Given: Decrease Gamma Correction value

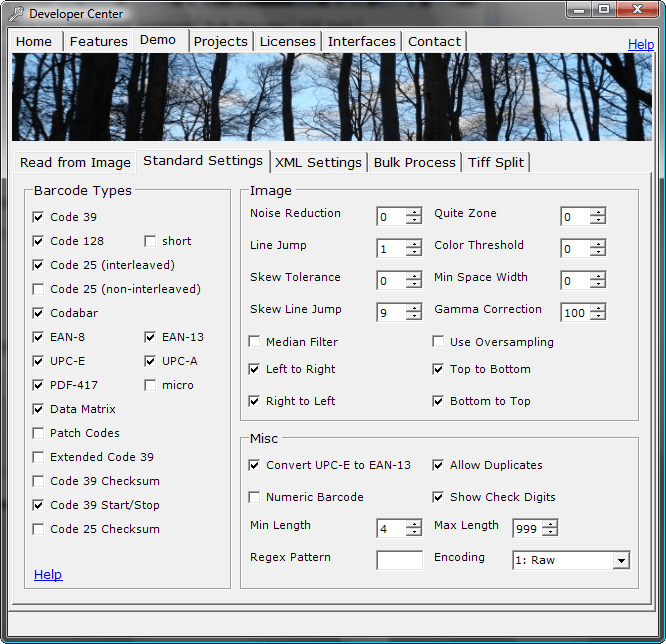Looking at the screenshot, I should click(598, 316).
